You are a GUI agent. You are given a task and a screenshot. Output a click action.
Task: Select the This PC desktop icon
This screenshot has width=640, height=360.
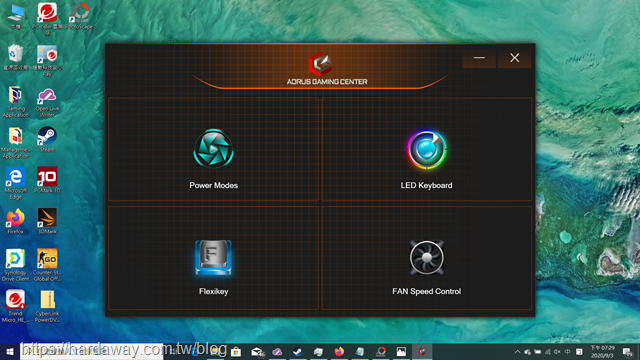tap(16, 17)
